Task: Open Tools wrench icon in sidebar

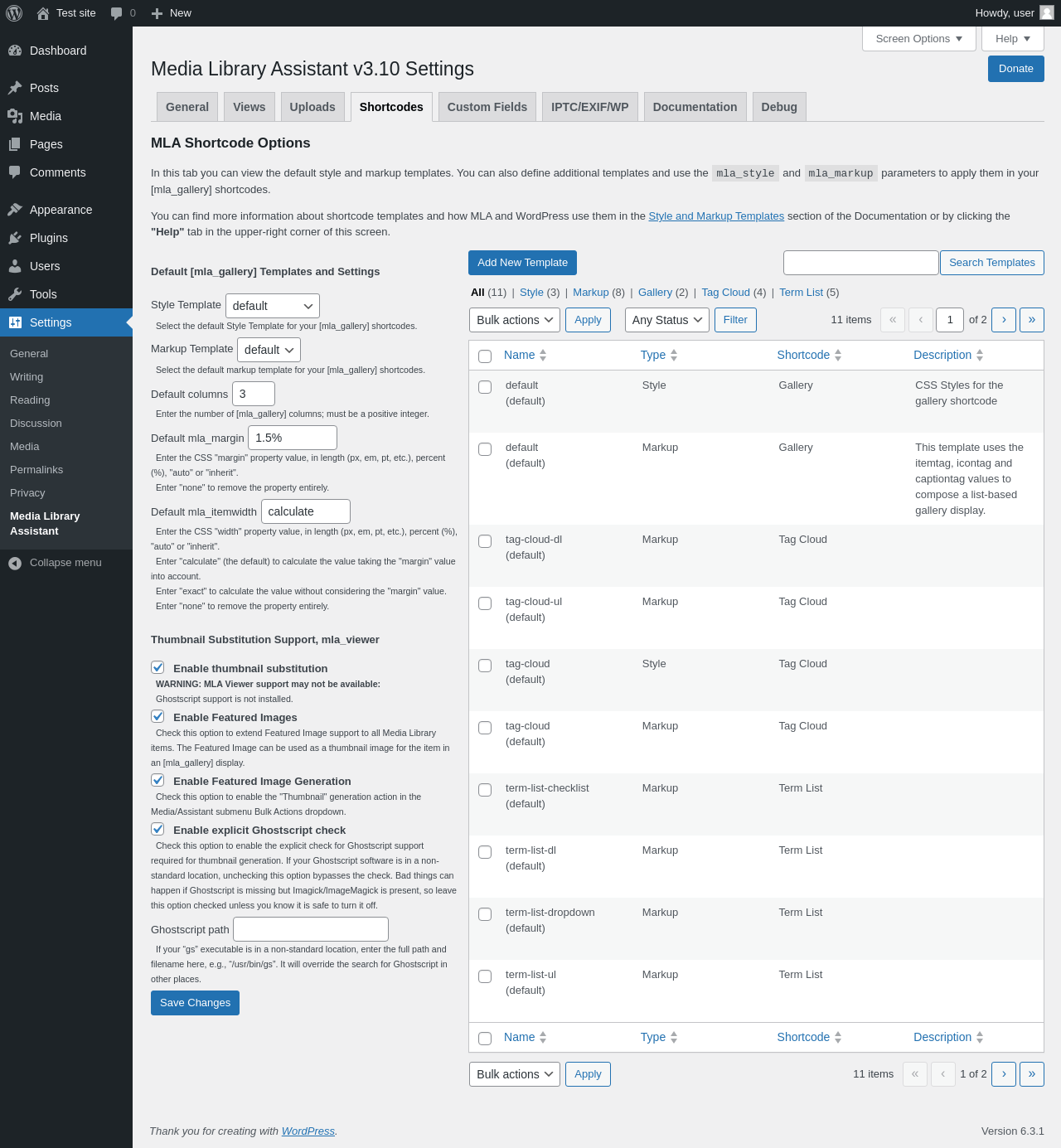Action: coord(15,294)
